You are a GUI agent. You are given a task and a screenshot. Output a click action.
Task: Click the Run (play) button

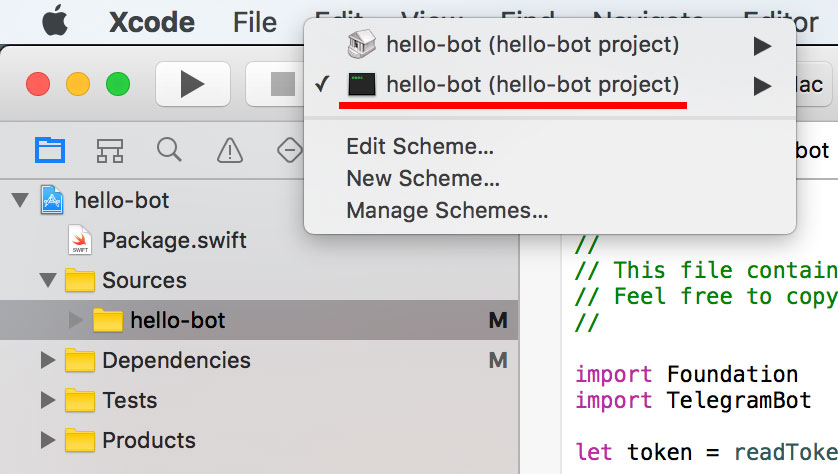tap(193, 84)
